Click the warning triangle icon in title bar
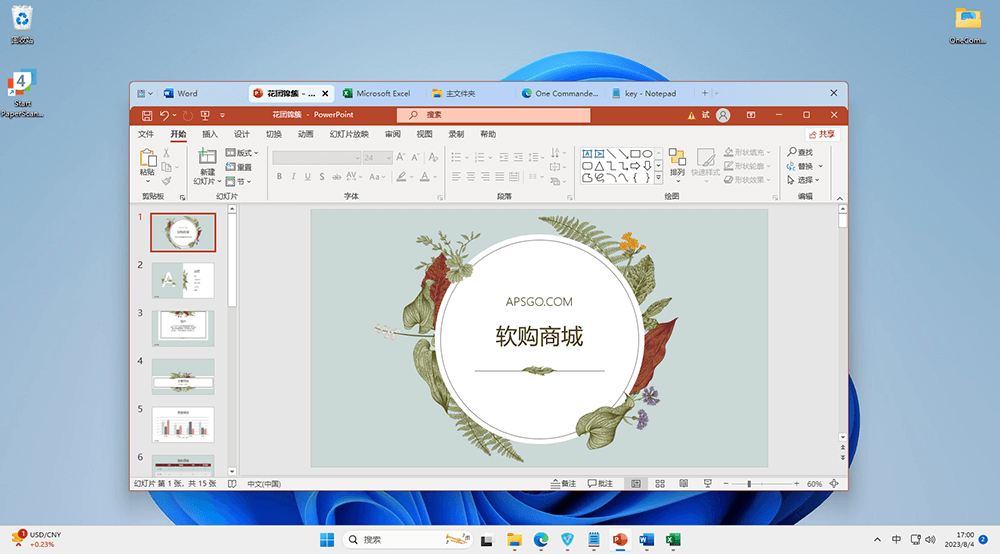The width and height of the screenshot is (1000, 554). tap(691, 115)
